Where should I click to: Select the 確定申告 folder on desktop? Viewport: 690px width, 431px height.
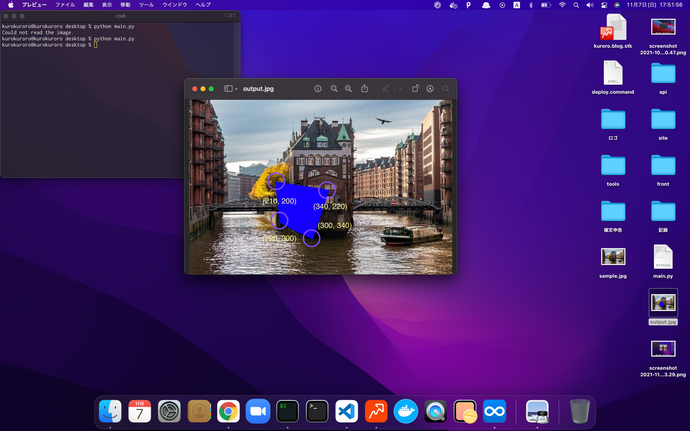point(613,211)
